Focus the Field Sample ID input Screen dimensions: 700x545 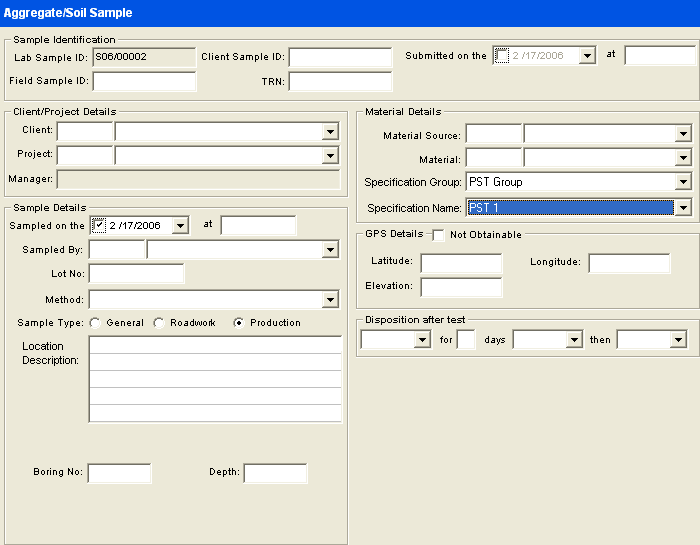coord(144,81)
